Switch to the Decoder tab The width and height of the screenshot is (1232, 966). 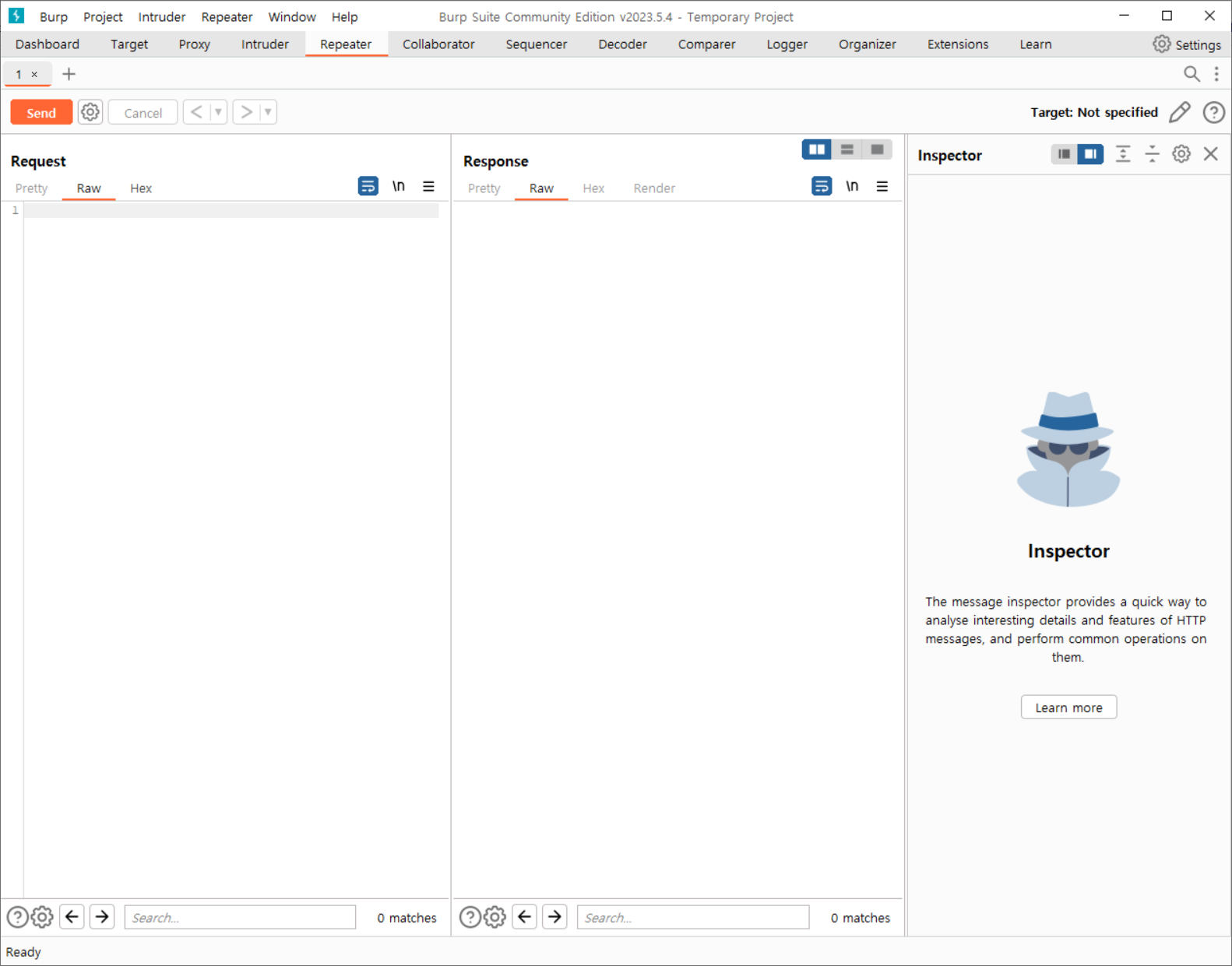coord(622,44)
